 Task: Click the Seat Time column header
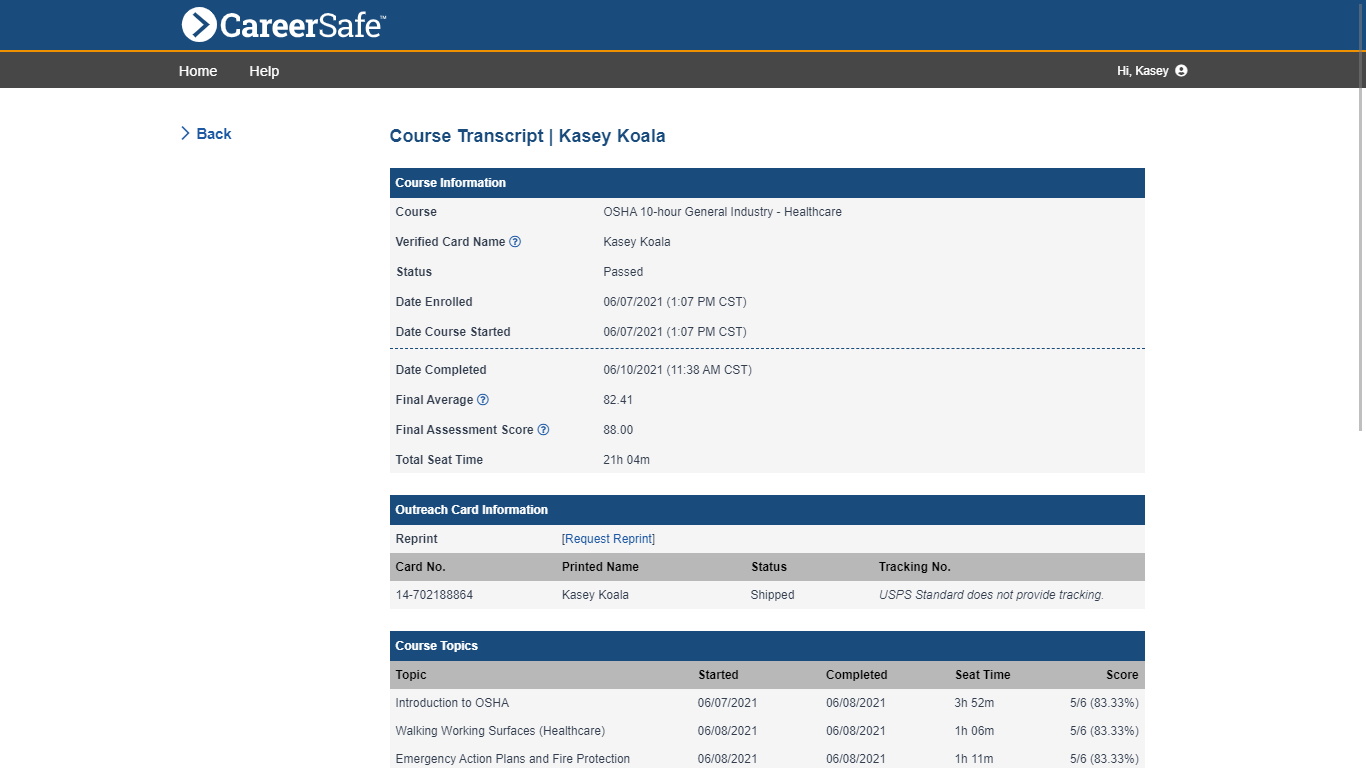pos(982,675)
